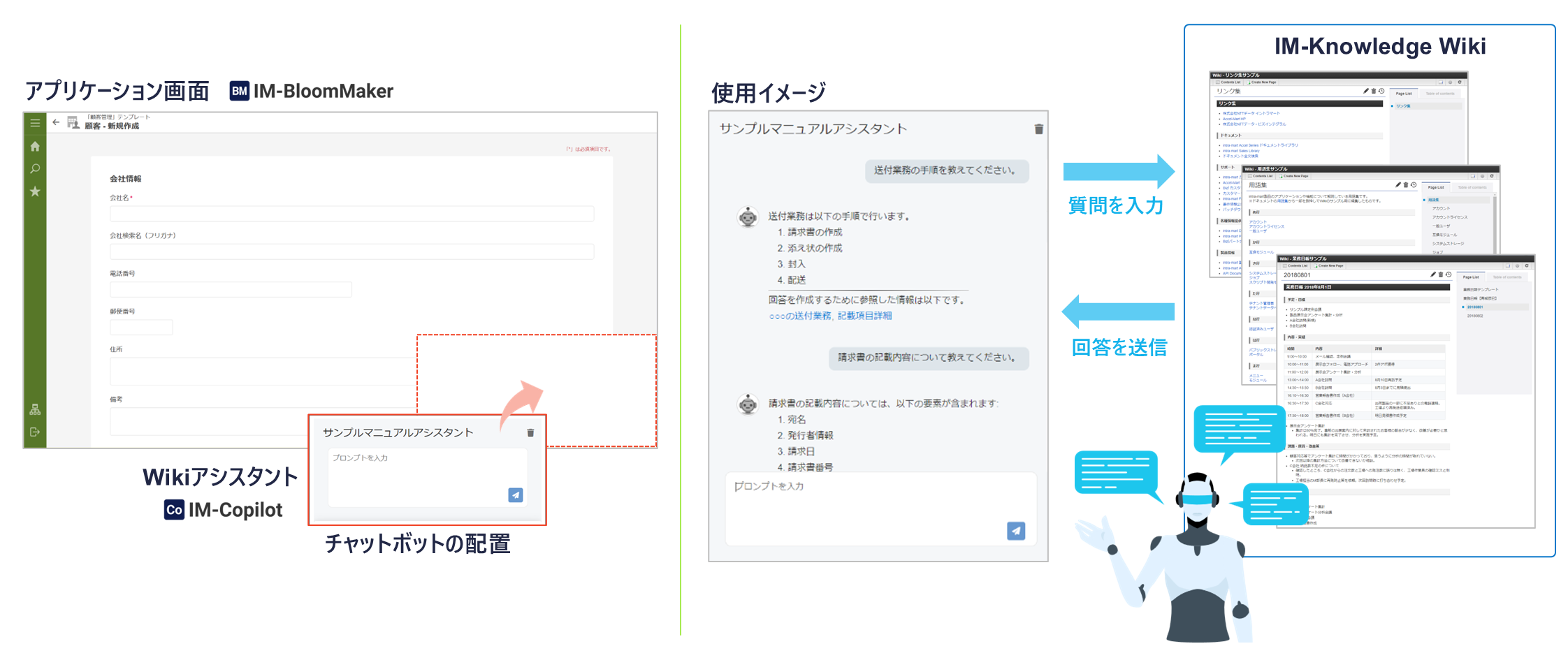Open 業務日報テンプレート in the Page List
1568x660 pixels.
click(1481, 289)
